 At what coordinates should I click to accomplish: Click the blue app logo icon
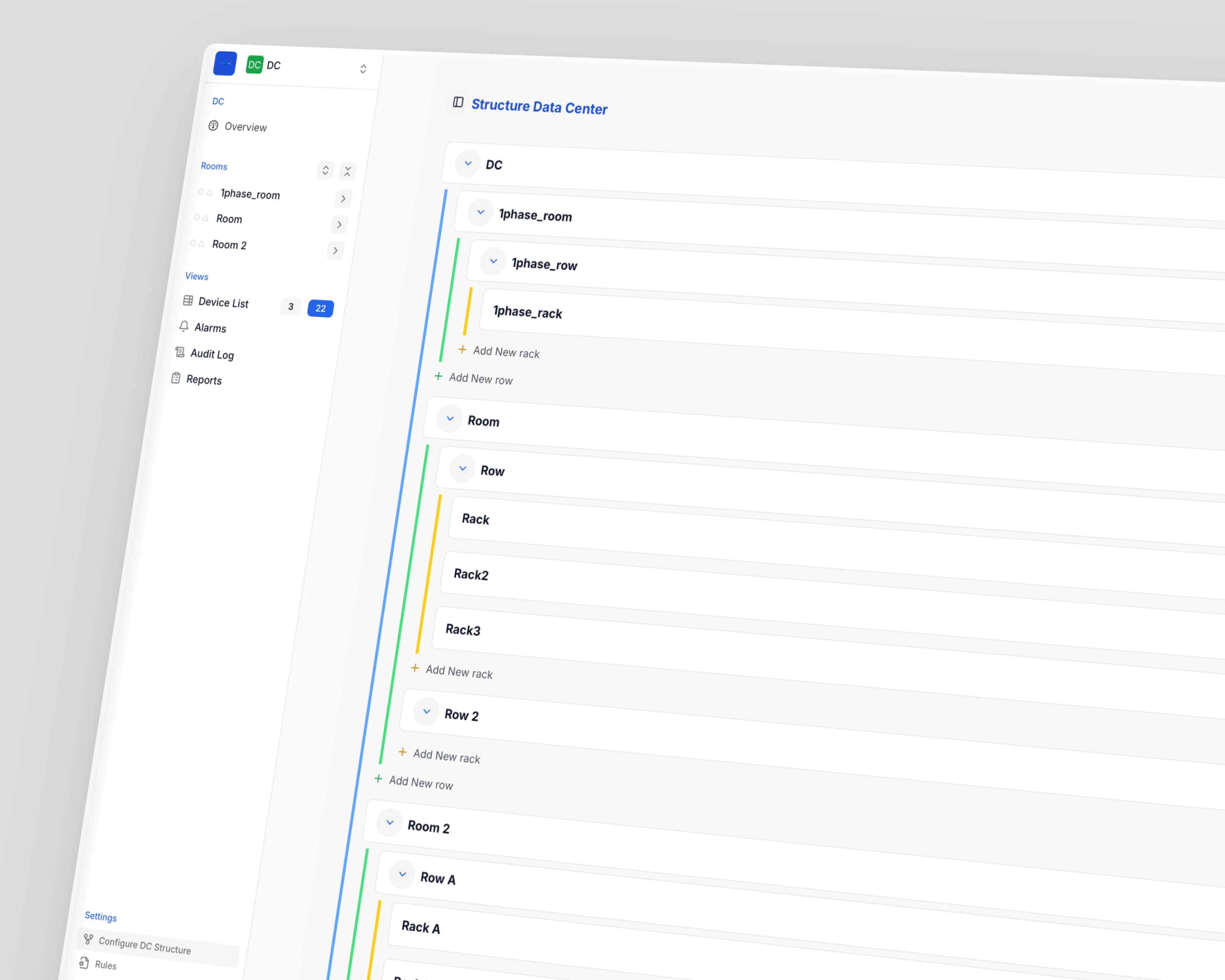click(225, 63)
